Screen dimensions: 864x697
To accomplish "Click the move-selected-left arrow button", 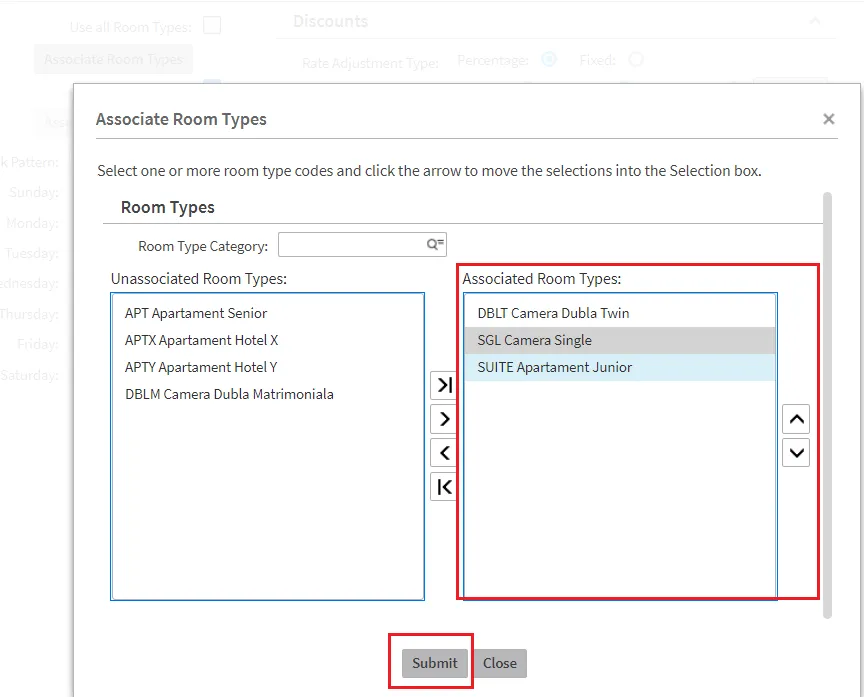I will pos(444,453).
